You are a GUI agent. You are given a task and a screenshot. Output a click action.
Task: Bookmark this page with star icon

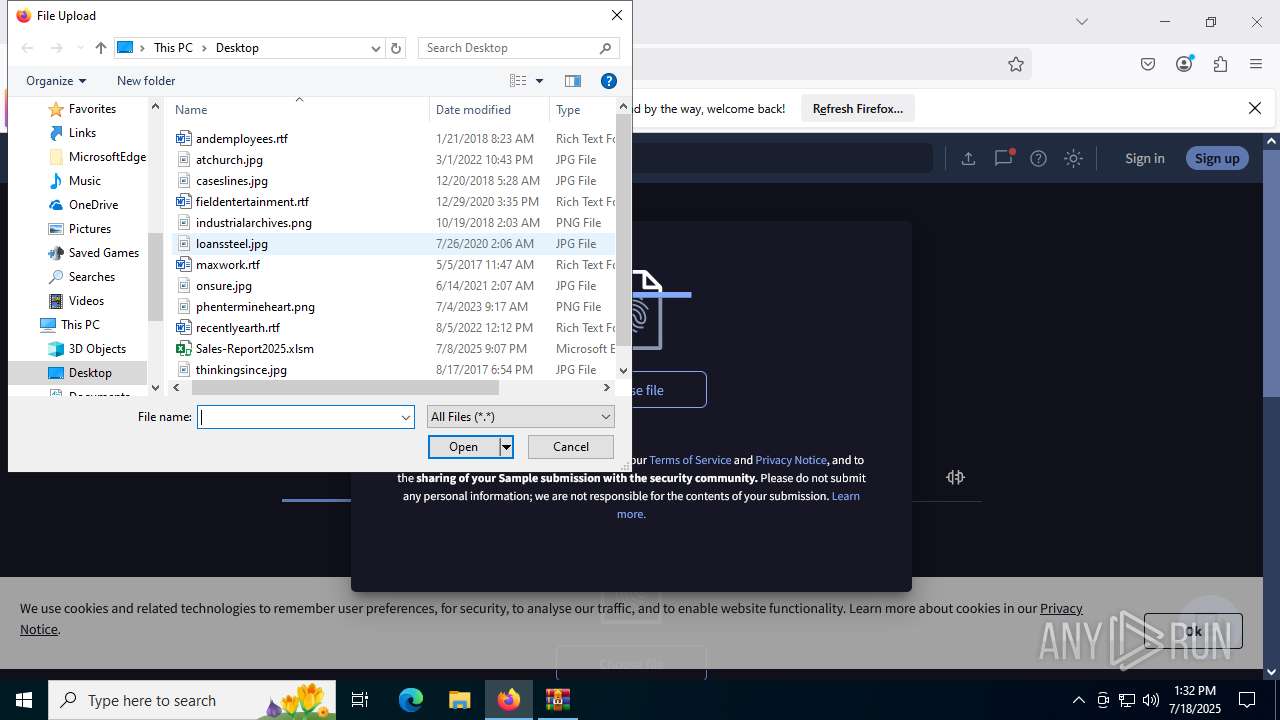[x=1016, y=64]
